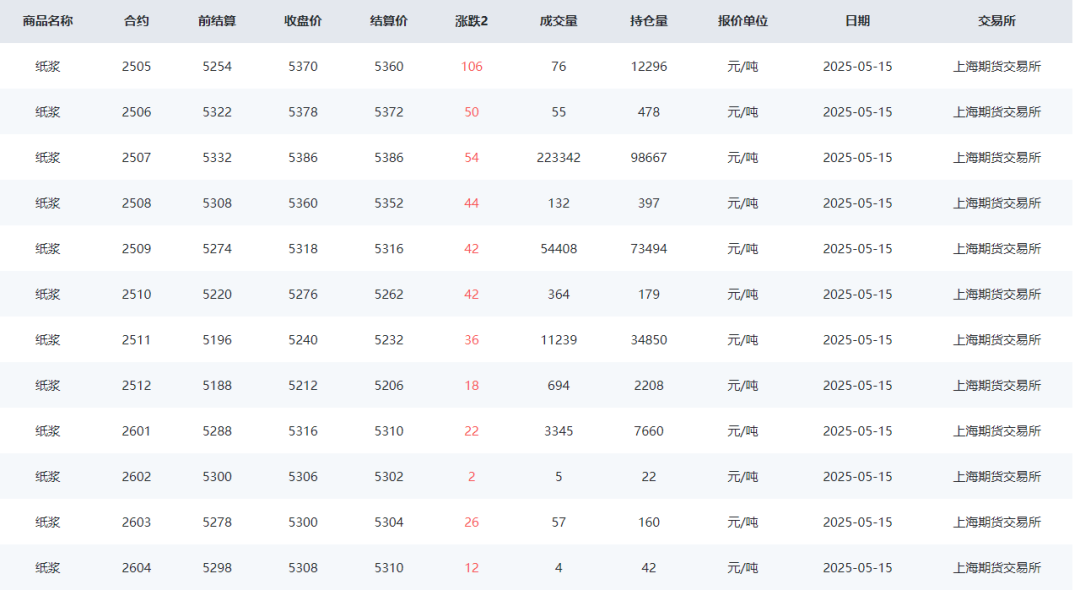Select contract cell 2510
The image size is (1080, 590).
tap(136, 295)
